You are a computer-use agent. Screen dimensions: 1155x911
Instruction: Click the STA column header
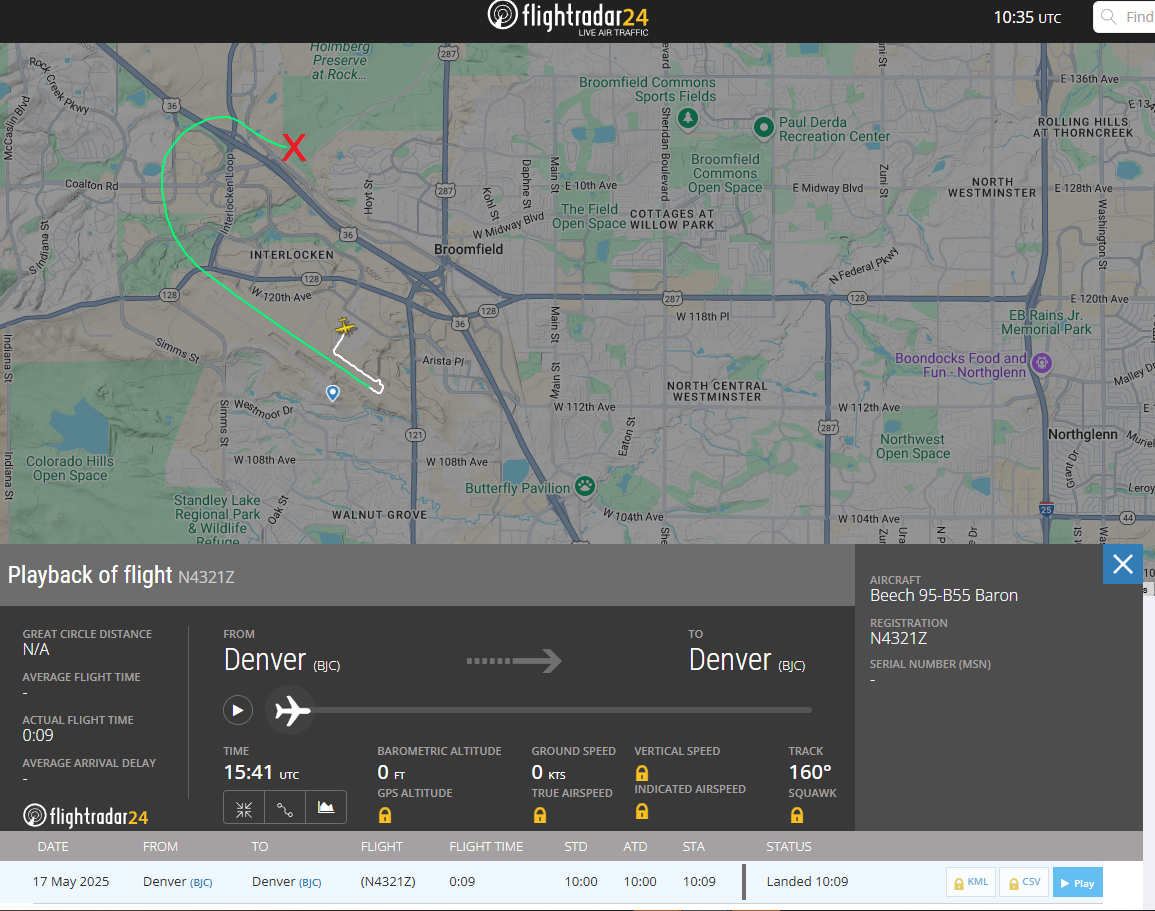click(694, 847)
